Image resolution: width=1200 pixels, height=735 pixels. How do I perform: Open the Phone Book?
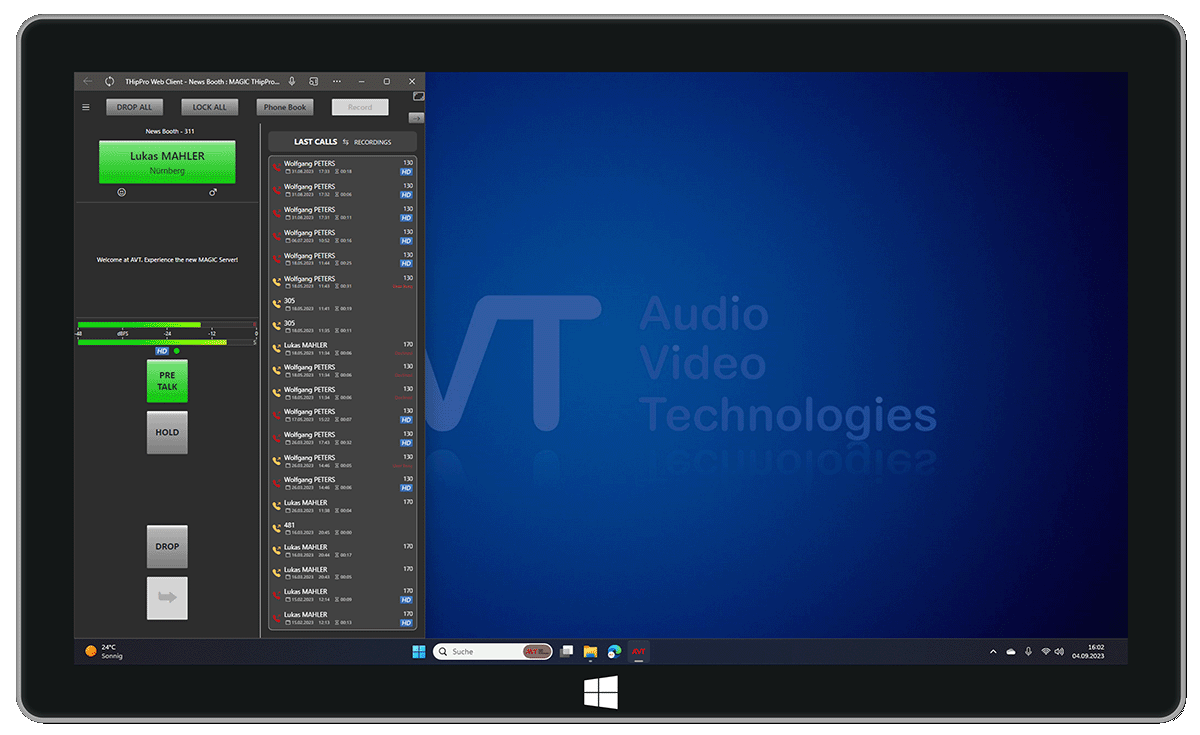coord(285,107)
